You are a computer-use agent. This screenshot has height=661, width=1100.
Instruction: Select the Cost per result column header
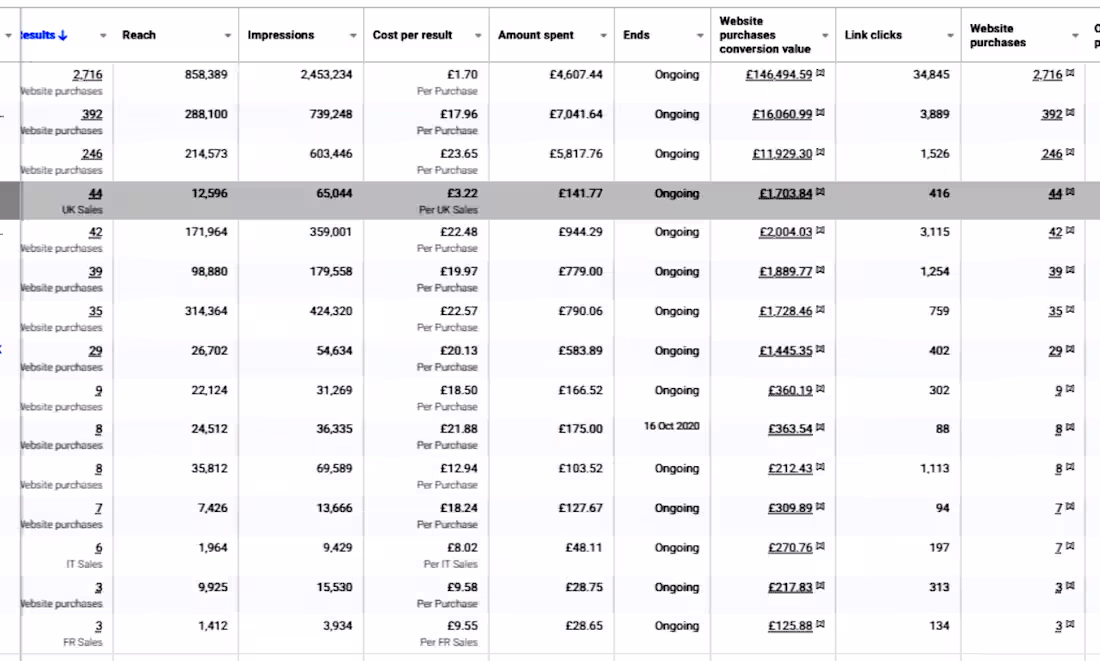pos(412,35)
